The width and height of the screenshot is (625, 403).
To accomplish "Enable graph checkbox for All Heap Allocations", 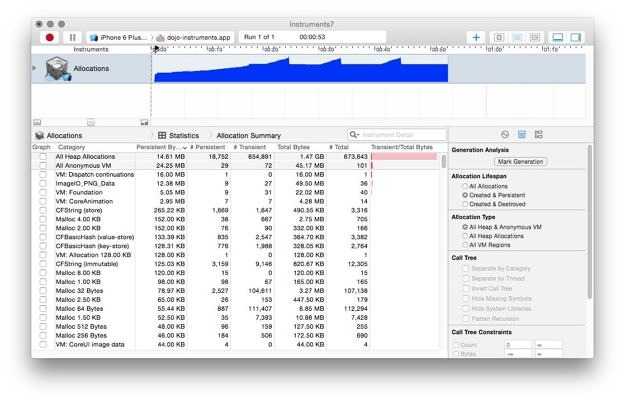I will (x=43, y=157).
